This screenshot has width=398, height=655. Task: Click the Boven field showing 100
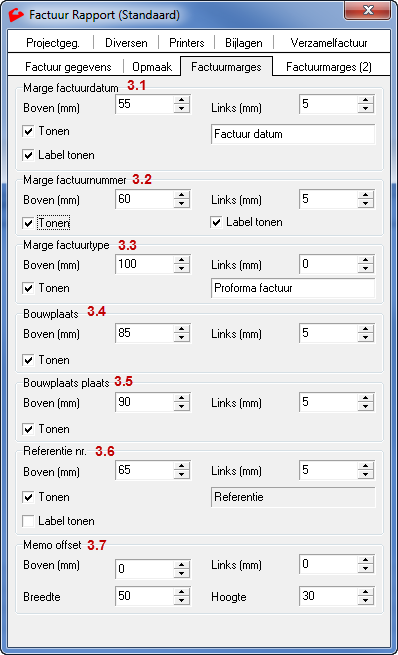pos(144,264)
